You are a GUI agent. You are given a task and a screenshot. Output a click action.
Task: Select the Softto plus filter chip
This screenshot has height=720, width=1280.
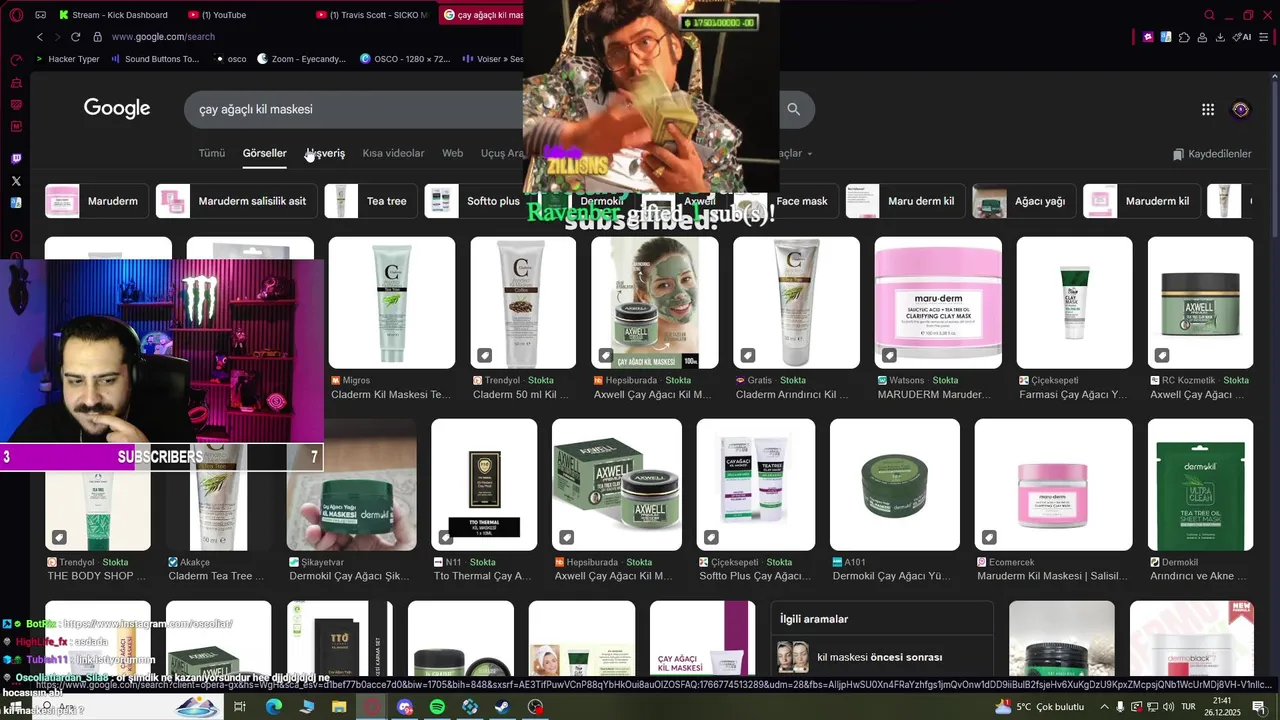pyautogui.click(x=477, y=201)
